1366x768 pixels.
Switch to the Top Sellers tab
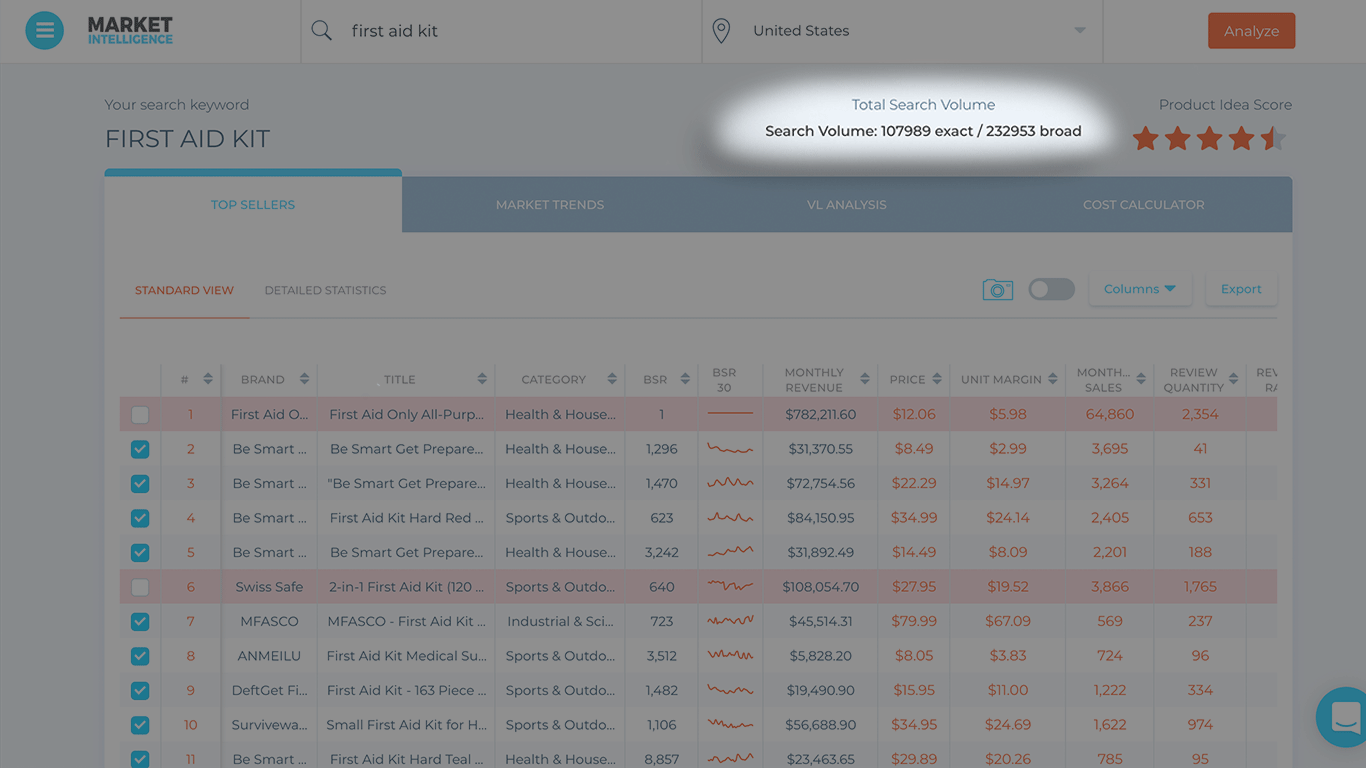click(253, 204)
